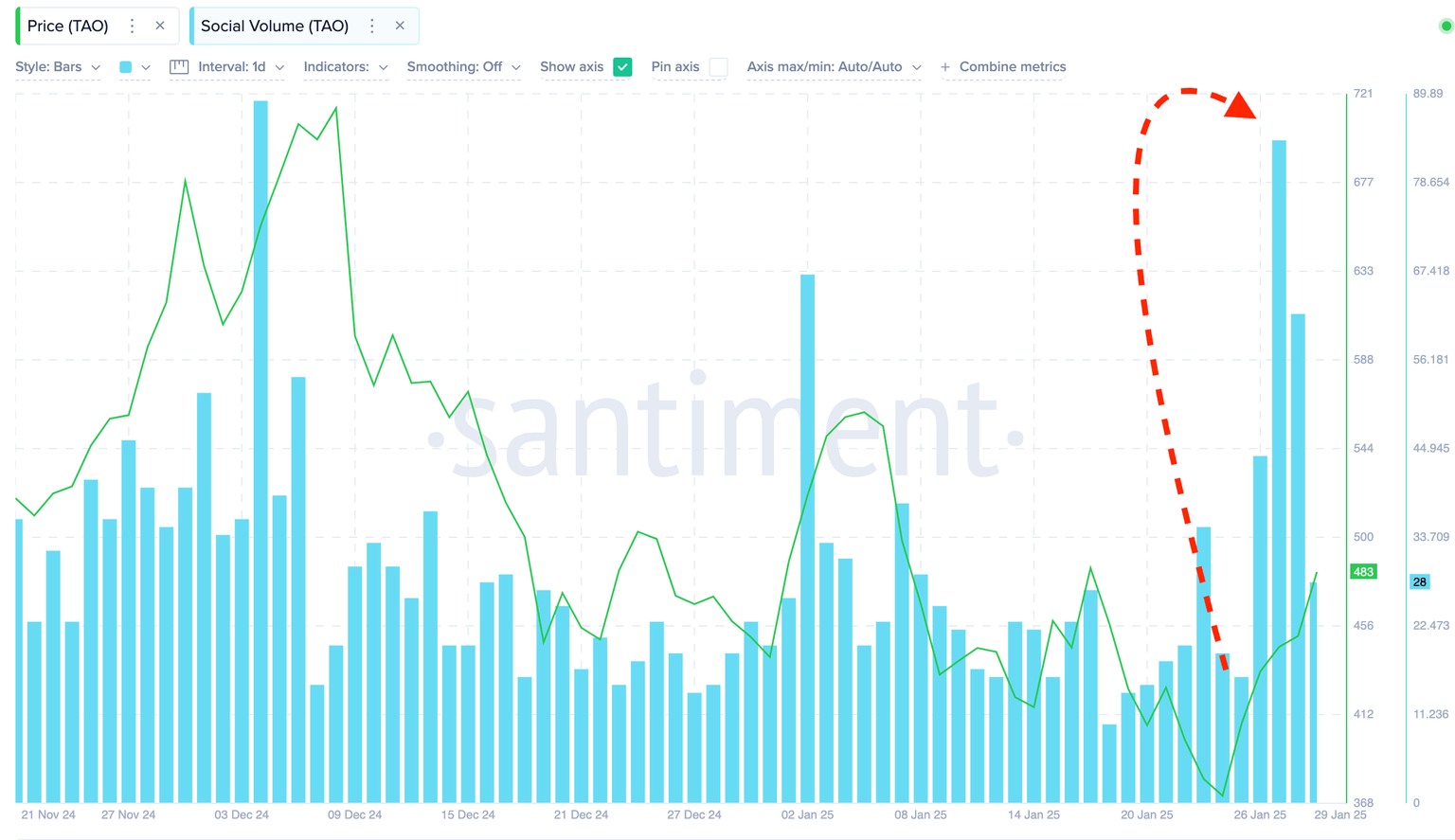1455x840 pixels.
Task: Remove the Price (TAO) metric
Action: [x=157, y=26]
